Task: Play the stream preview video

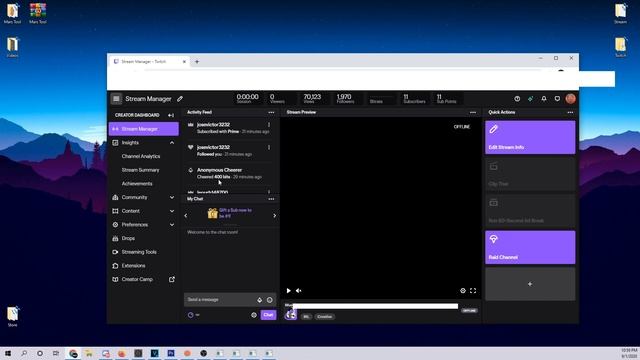Action: point(289,291)
